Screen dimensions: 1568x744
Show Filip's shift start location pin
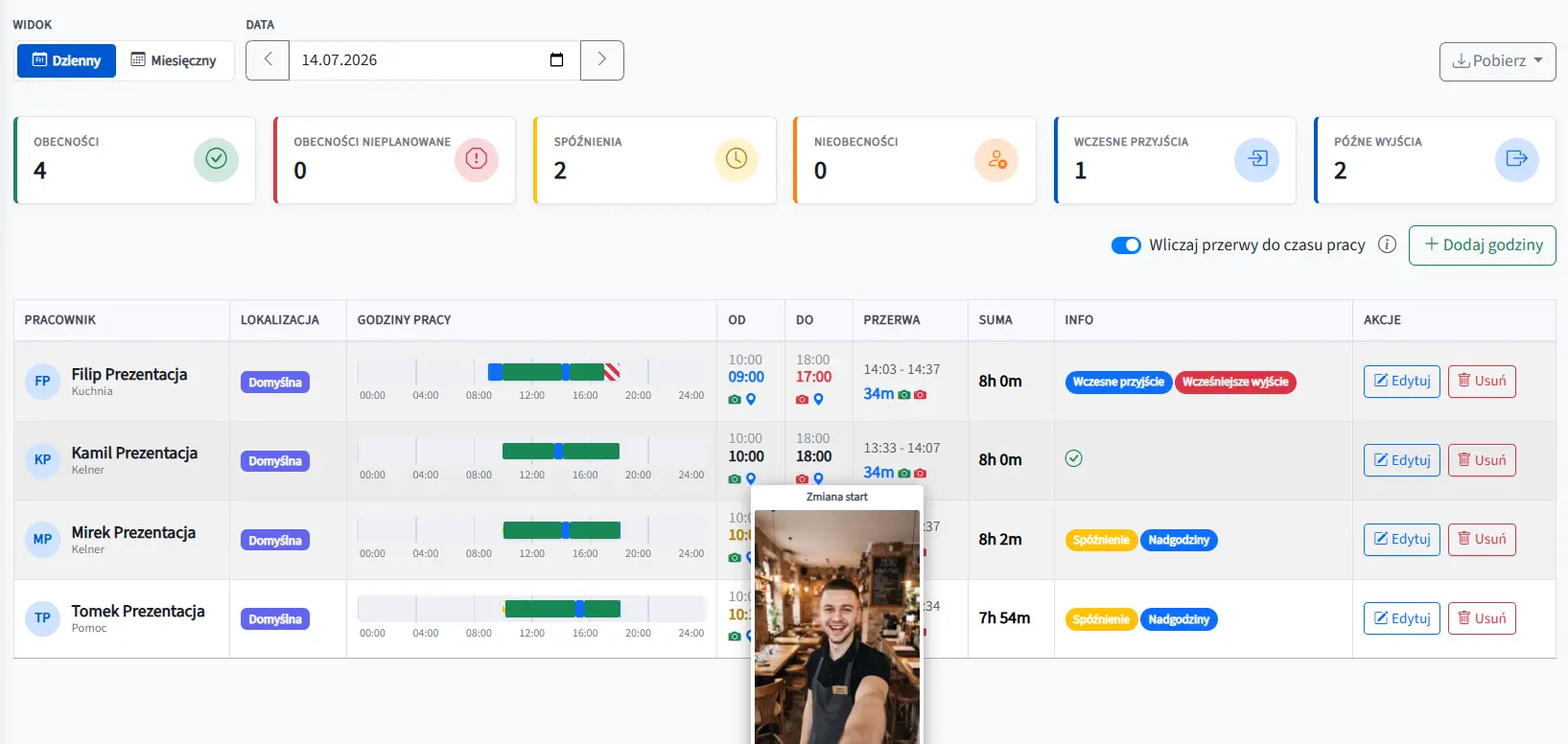[x=751, y=399]
